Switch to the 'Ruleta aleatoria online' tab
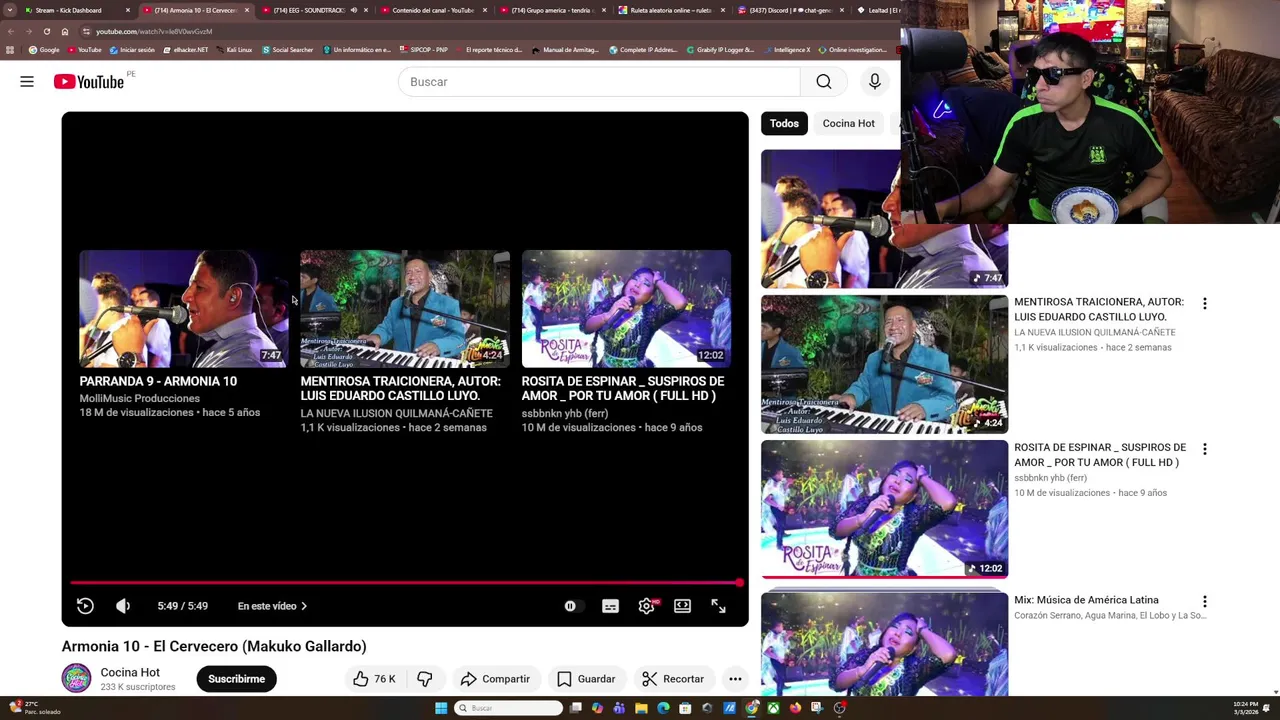Viewport: 1280px width, 720px height. (670, 10)
